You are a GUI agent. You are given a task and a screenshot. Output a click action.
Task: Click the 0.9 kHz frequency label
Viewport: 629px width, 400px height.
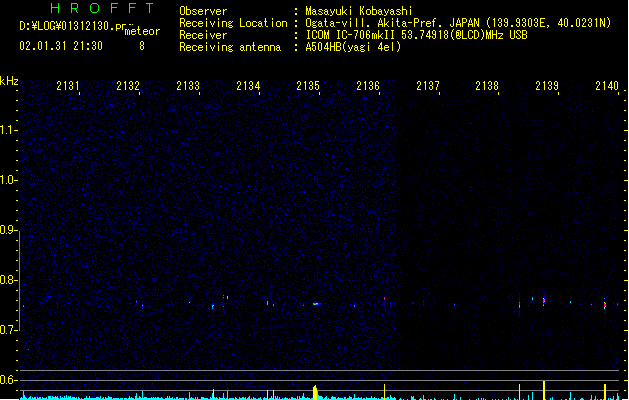[x=8, y=230]
